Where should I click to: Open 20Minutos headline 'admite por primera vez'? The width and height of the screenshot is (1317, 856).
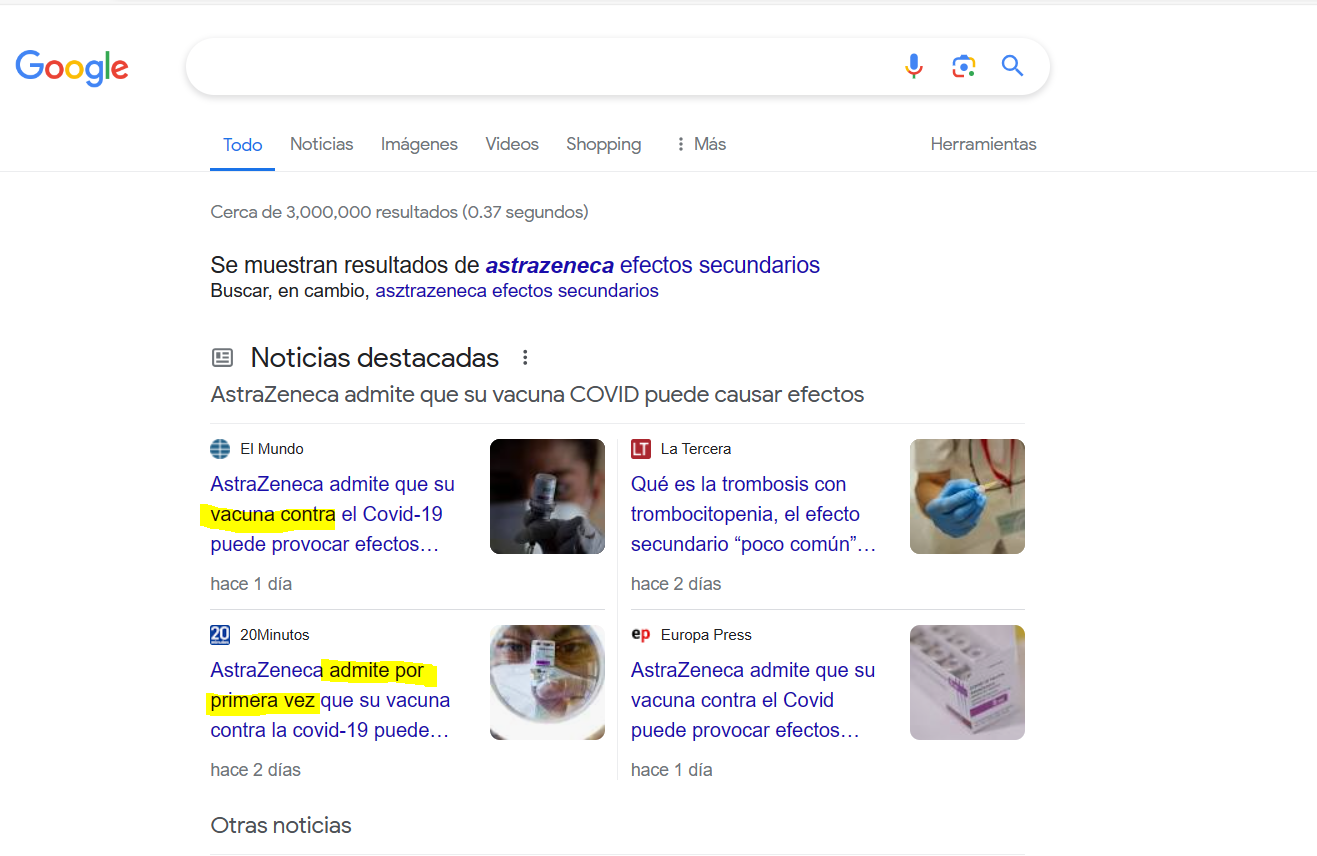(331, 700)
